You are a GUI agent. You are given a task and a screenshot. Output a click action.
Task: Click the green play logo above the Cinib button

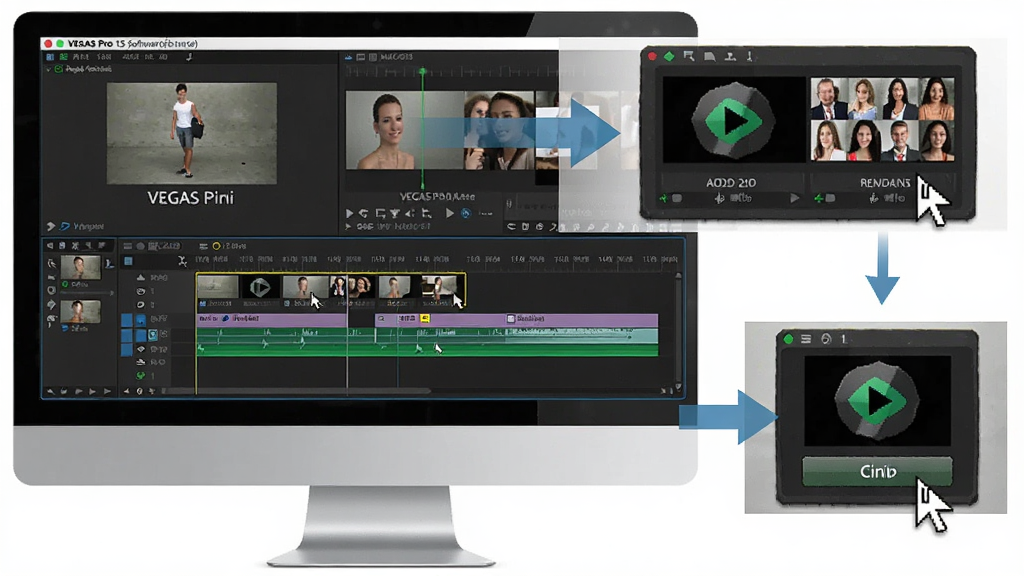coord(876,400)
